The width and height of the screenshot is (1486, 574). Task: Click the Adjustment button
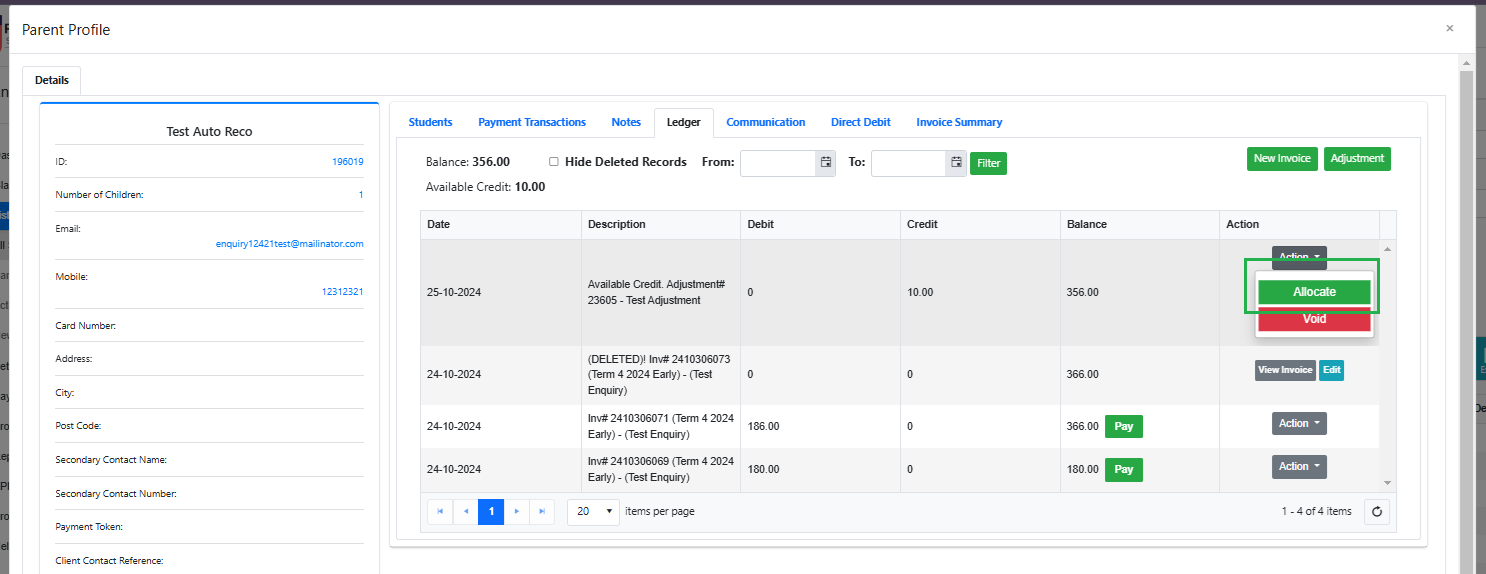coord(1357,159)
